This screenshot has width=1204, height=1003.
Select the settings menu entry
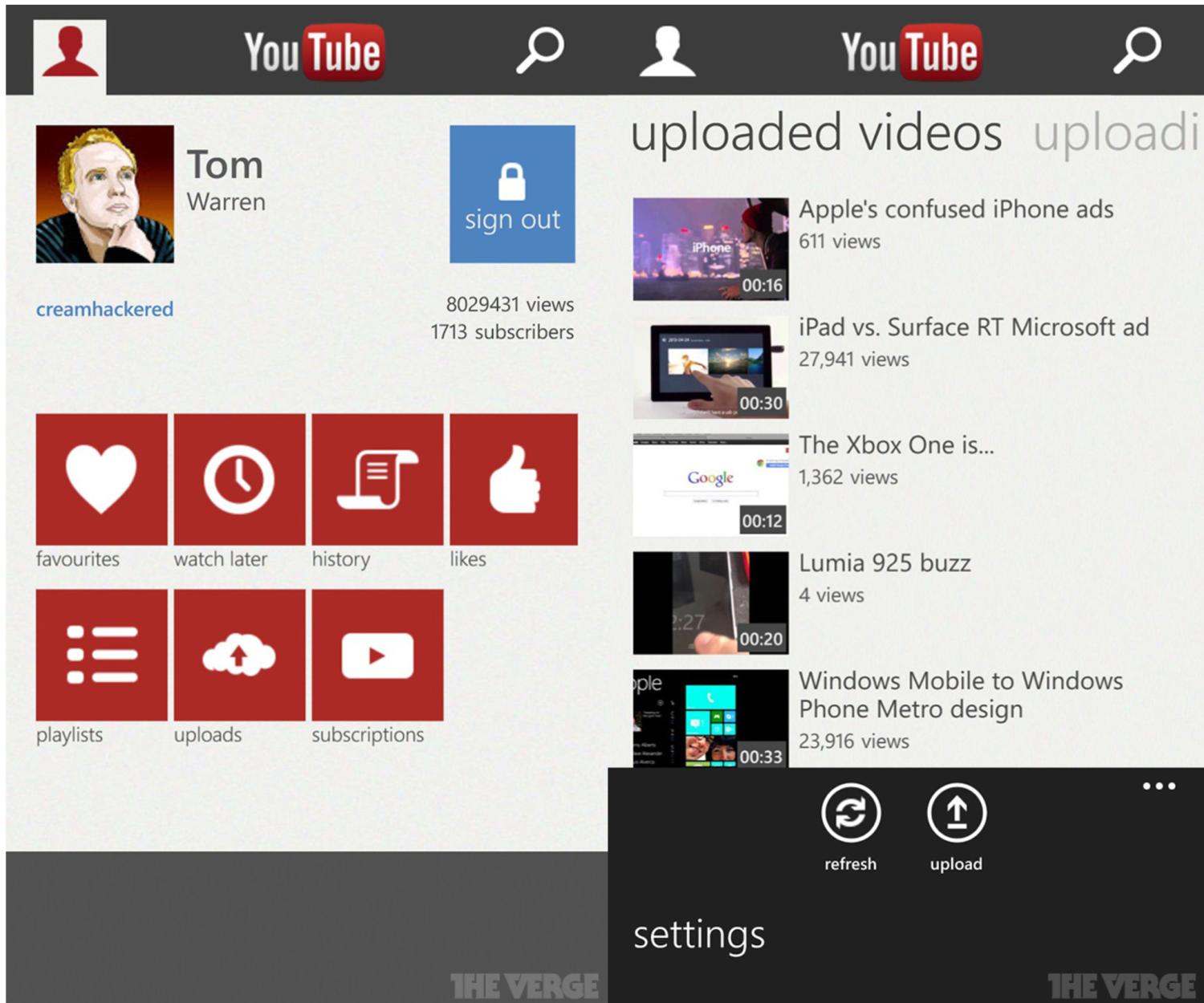tap(699, 936)
